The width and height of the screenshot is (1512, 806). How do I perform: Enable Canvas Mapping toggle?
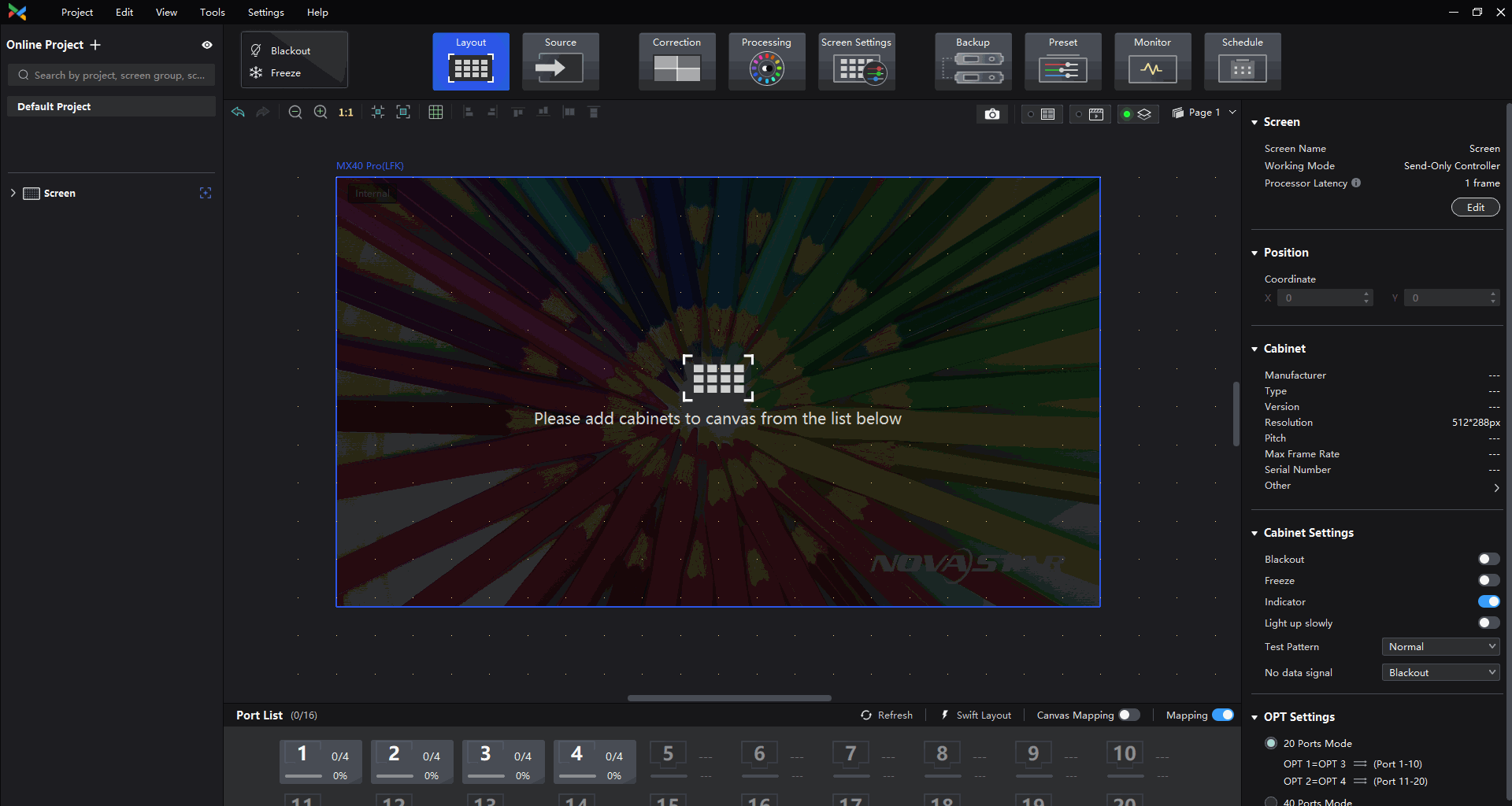(1129, 715)
